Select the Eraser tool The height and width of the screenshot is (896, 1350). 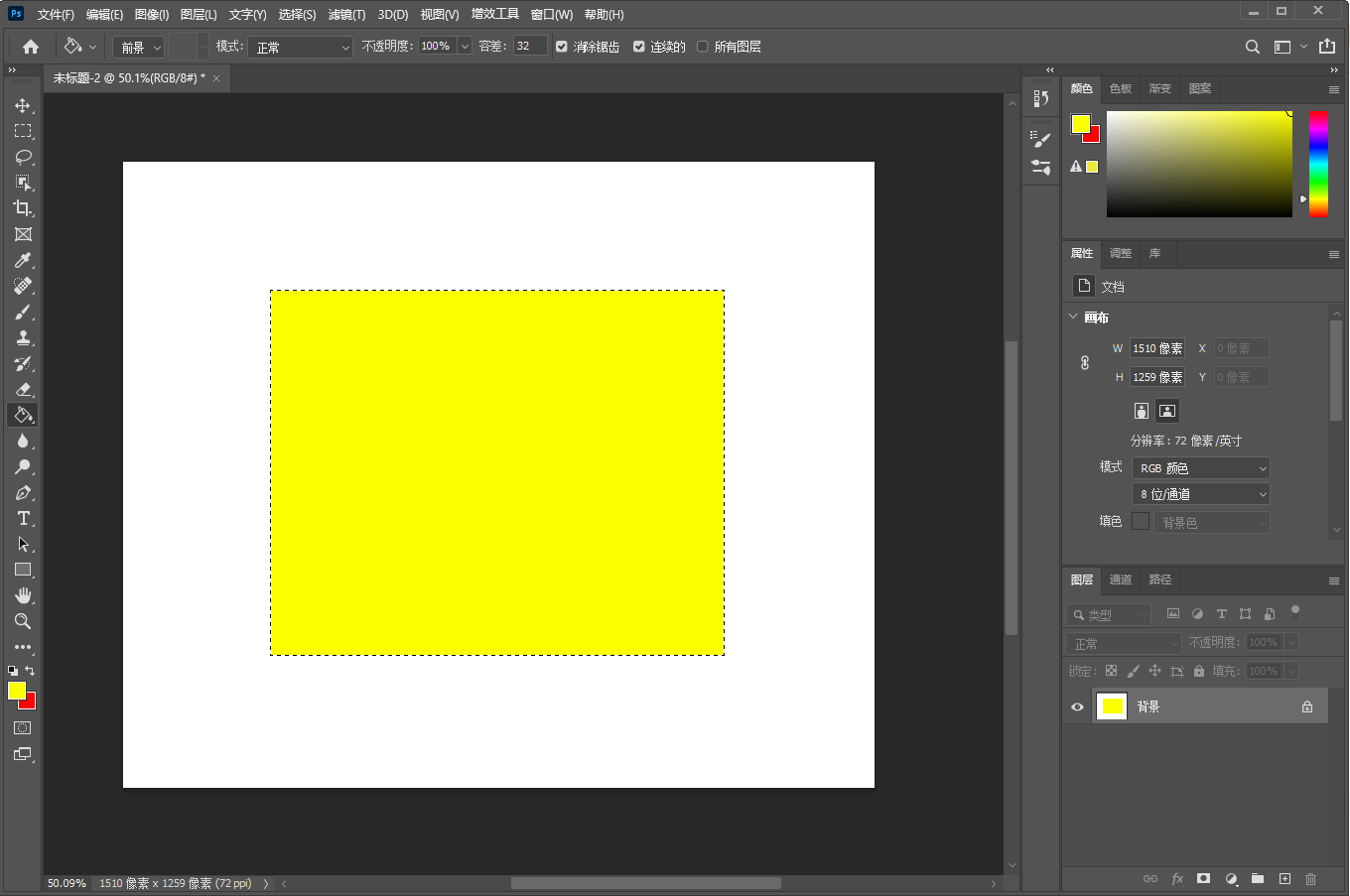[23, 389]
